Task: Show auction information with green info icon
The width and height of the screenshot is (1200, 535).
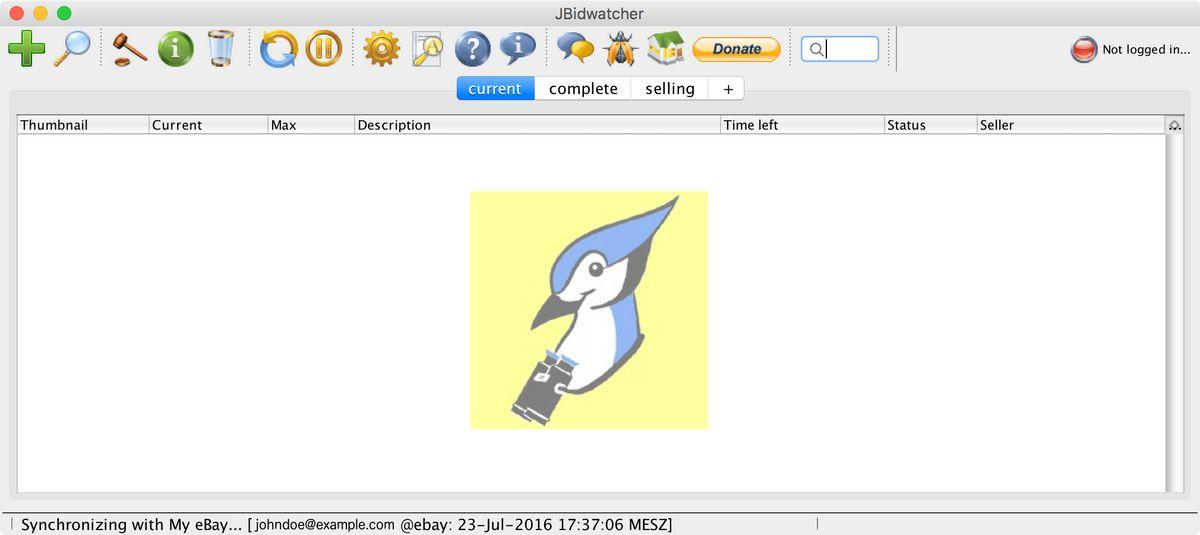Action: click(x=175, y=48)
